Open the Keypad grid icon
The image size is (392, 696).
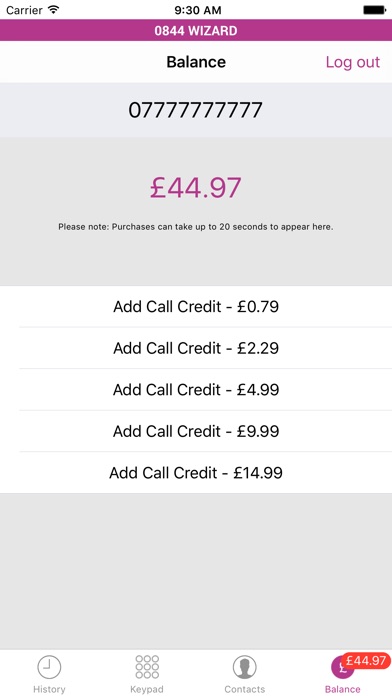click(x=147, y=667)
